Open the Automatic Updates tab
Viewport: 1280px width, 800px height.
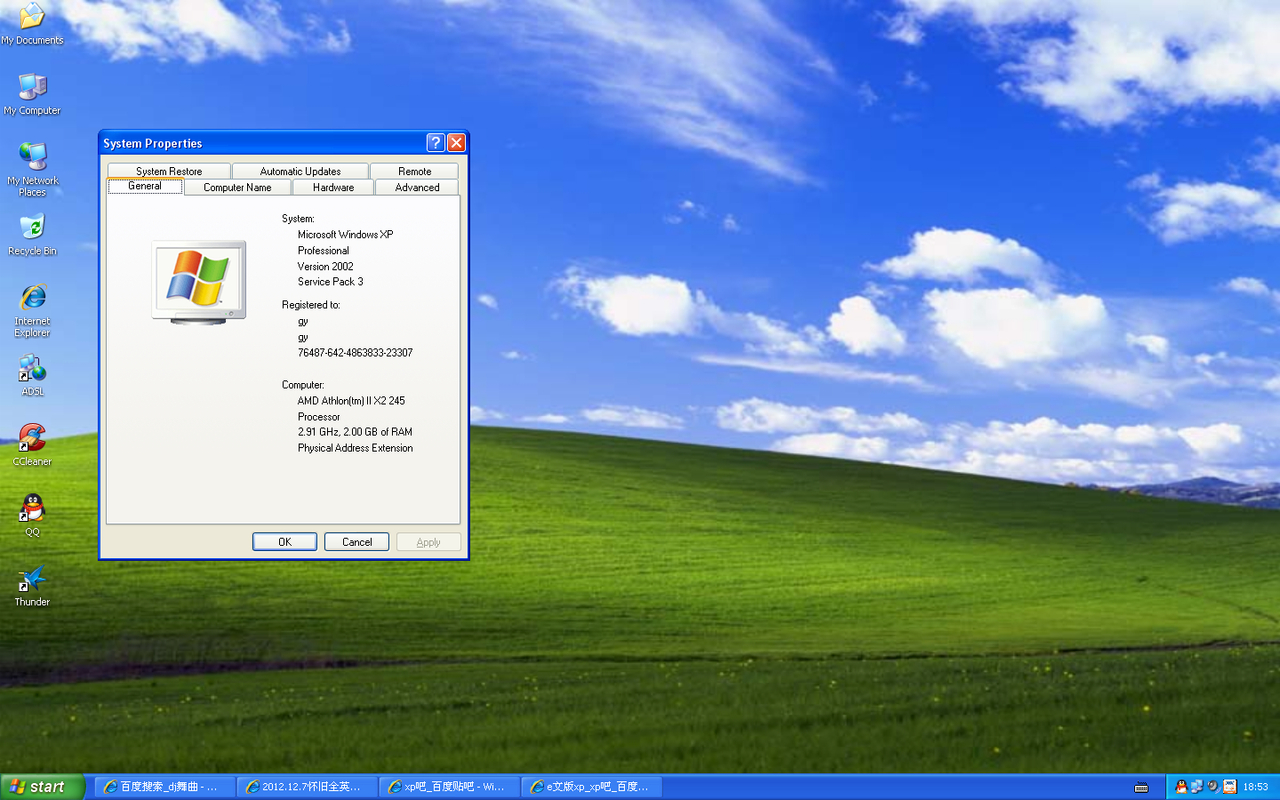pos(300,171)
